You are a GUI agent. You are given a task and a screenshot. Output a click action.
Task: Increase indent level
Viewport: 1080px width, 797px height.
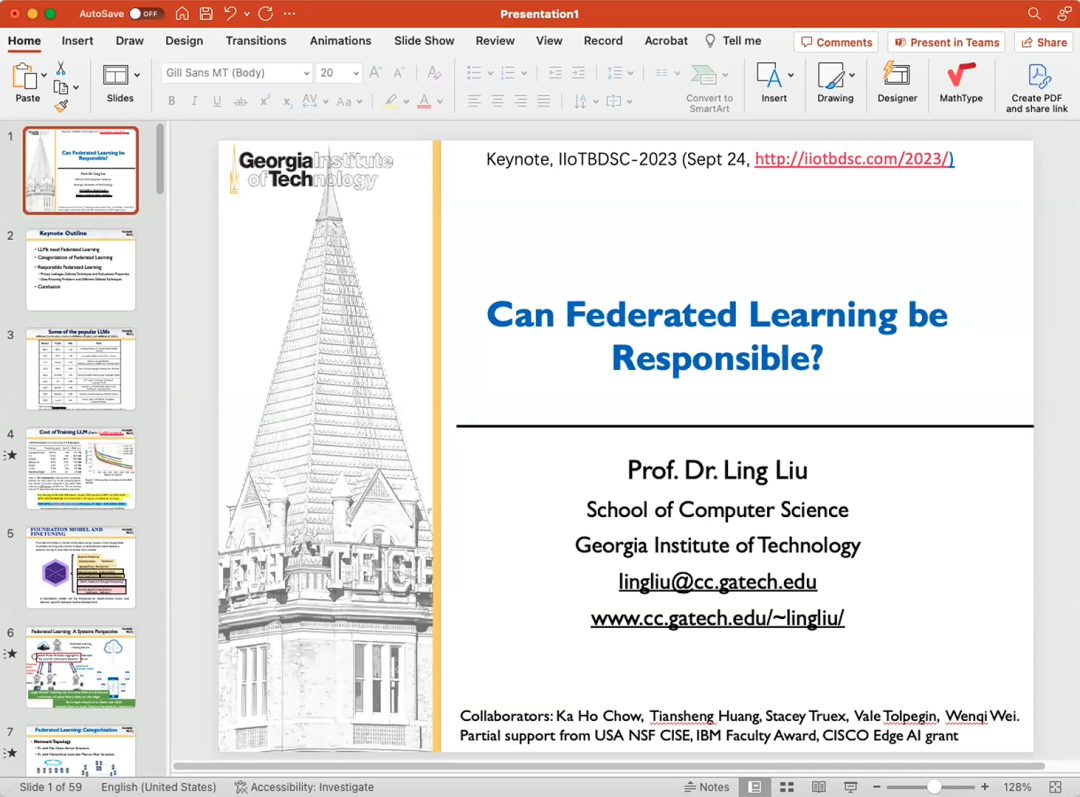[579, 72]
